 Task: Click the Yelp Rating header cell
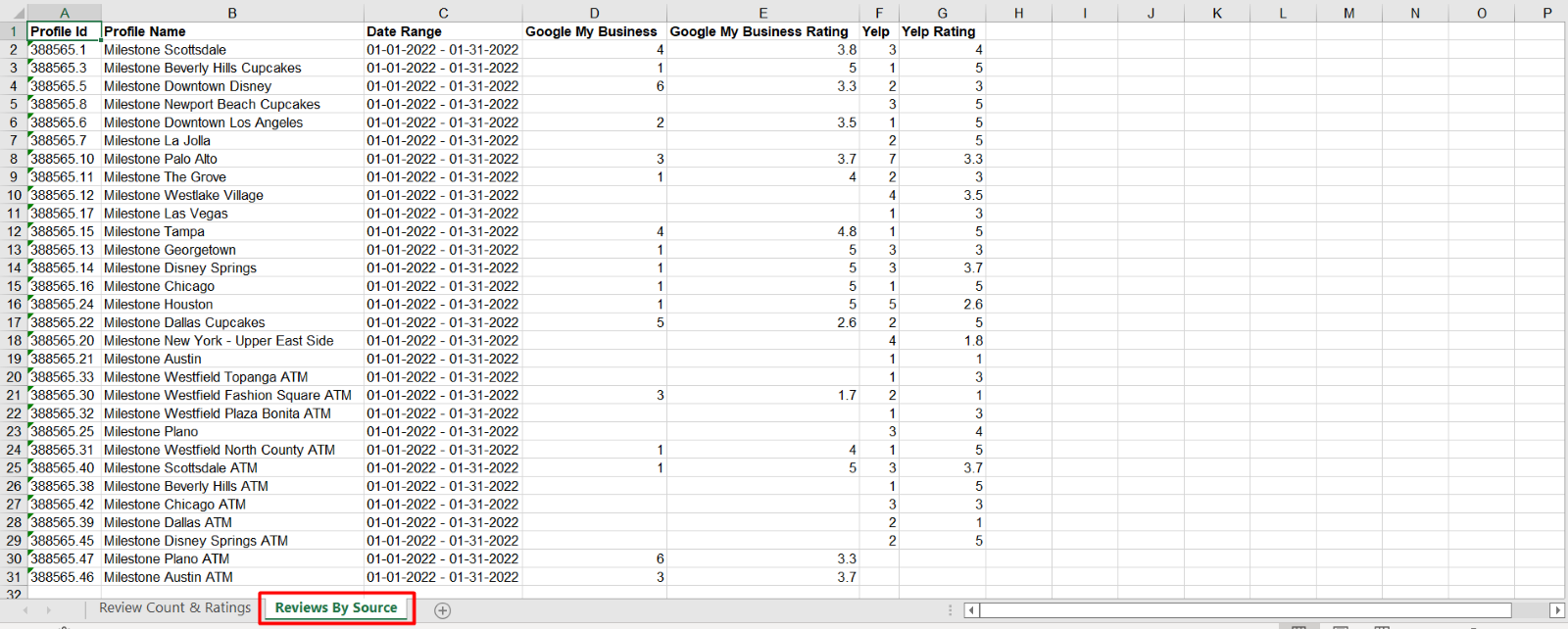[942, 31]
